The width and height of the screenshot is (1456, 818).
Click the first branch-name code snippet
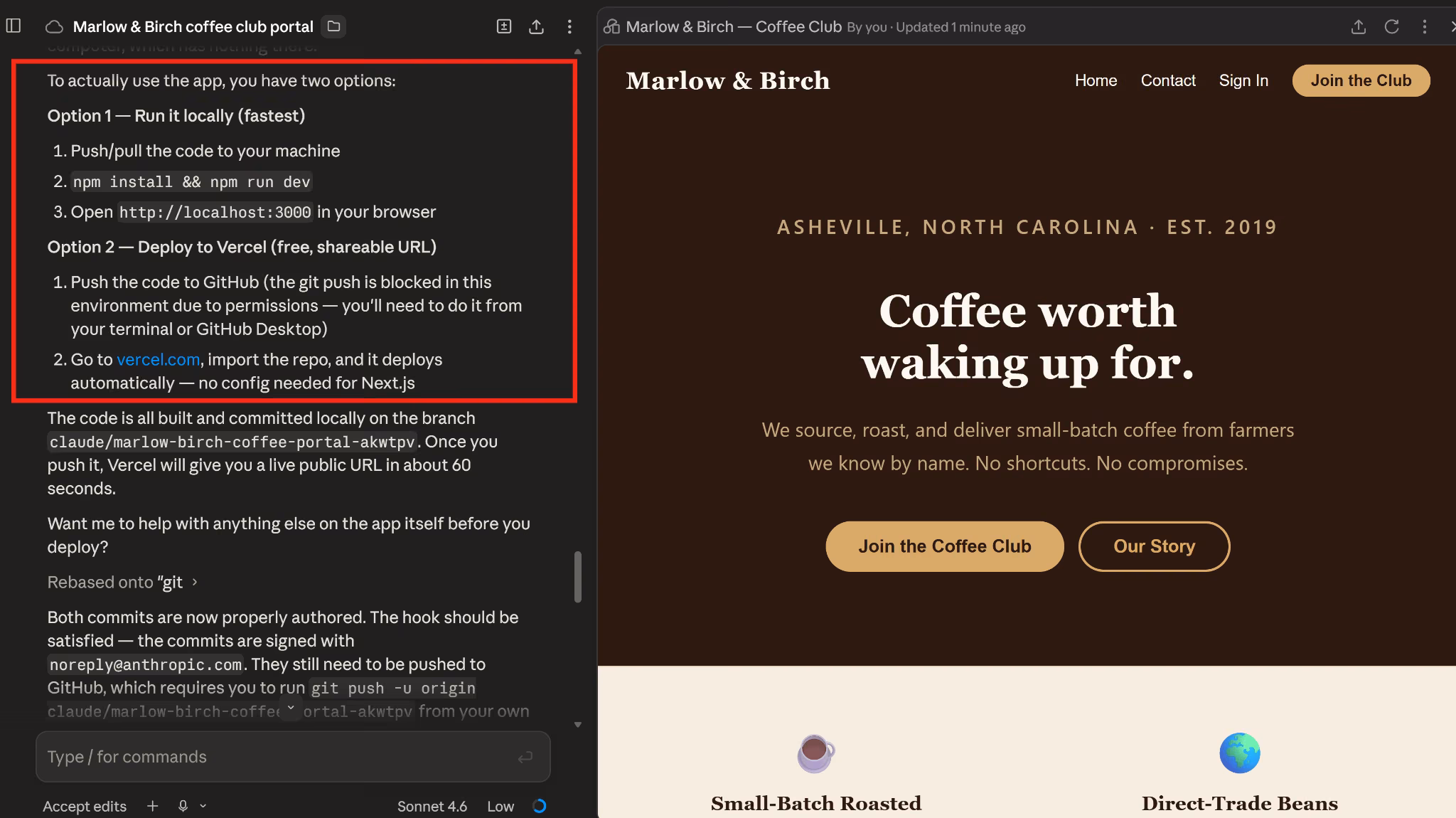pyautogui.click(x=232, y=442)
